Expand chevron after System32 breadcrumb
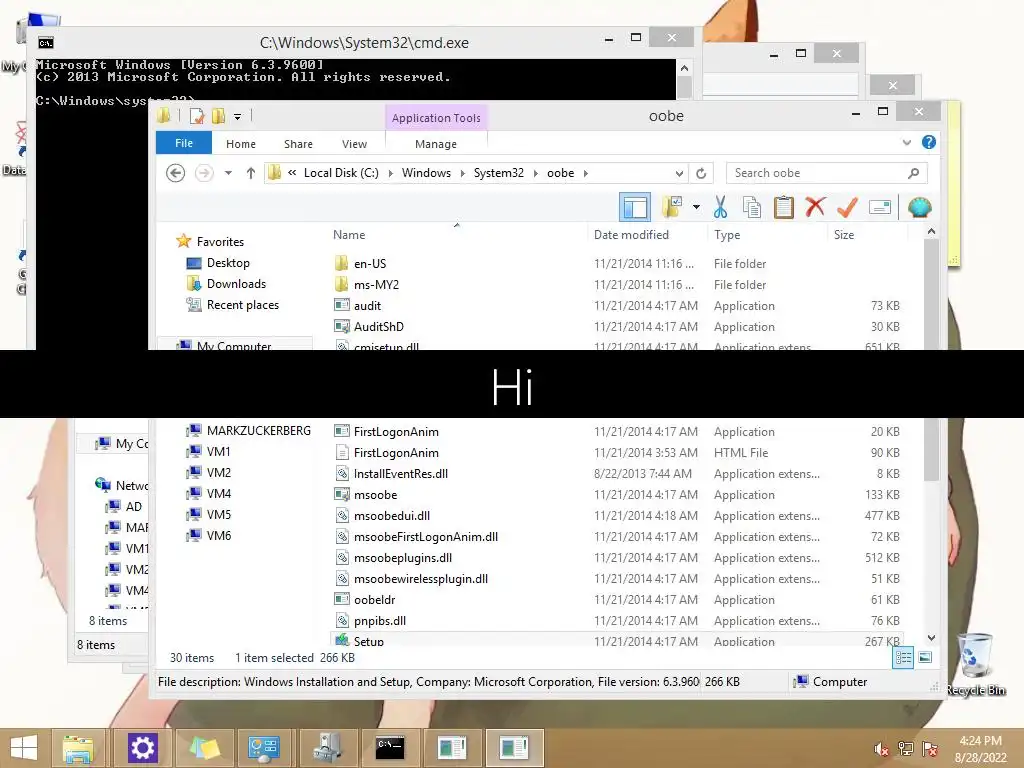 click(536, 173)
